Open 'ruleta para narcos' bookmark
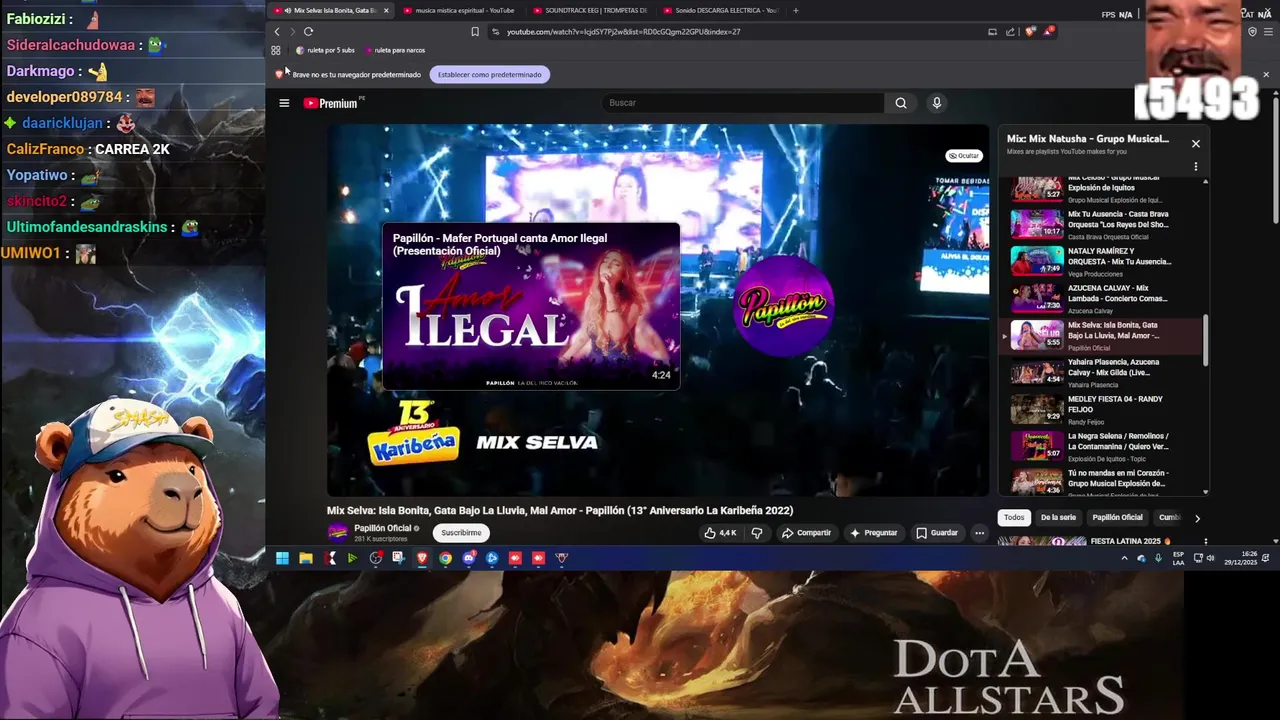The width and height of the screenshot is (1280, 720). 395,50
